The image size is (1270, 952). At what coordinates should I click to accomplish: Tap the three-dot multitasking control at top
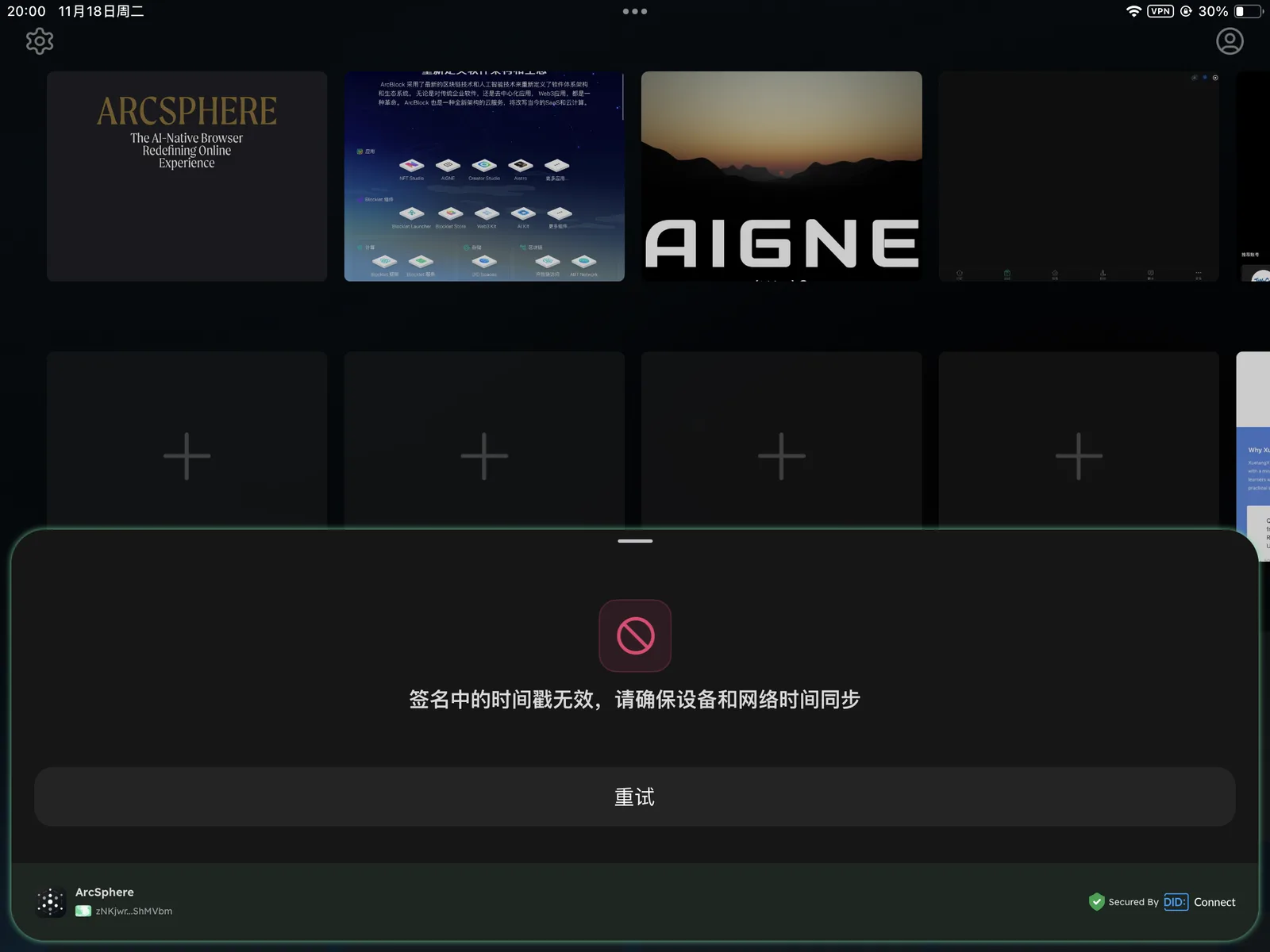click(x=635, y=11)
